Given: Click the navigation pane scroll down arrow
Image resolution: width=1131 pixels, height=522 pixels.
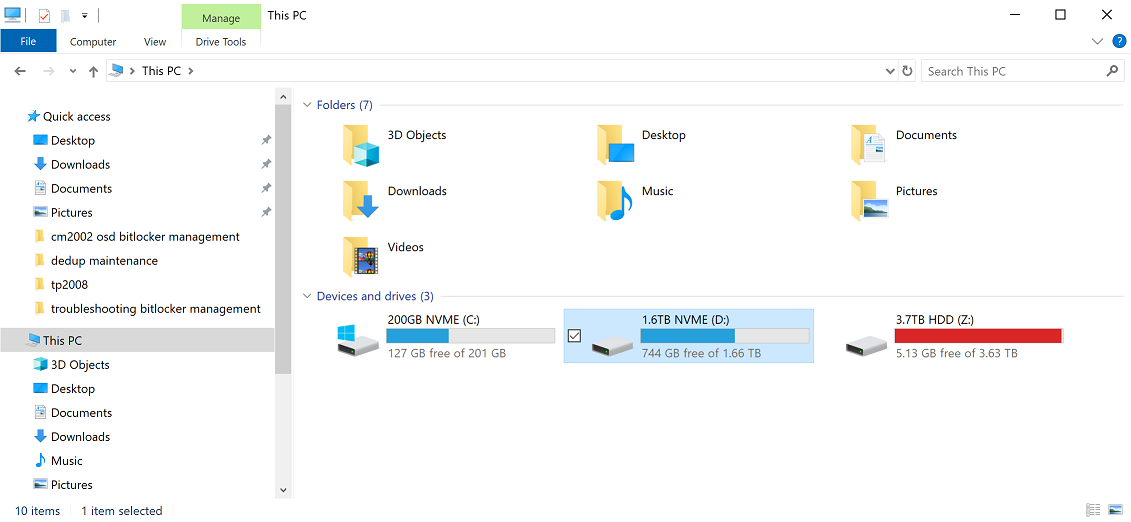Looking at the screenshot, I should coord(283,490).
